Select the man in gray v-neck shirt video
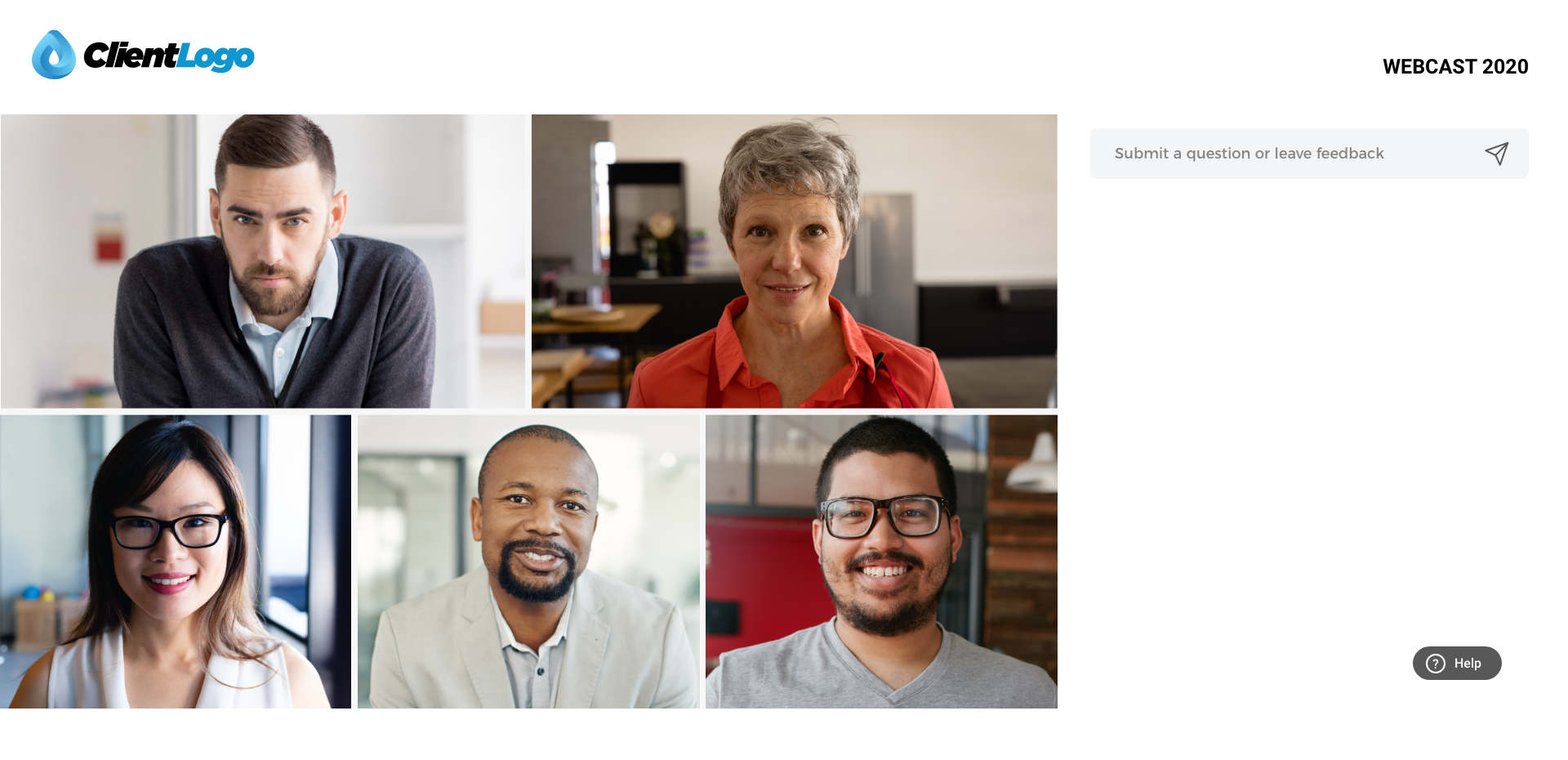 tap(882, 561)
